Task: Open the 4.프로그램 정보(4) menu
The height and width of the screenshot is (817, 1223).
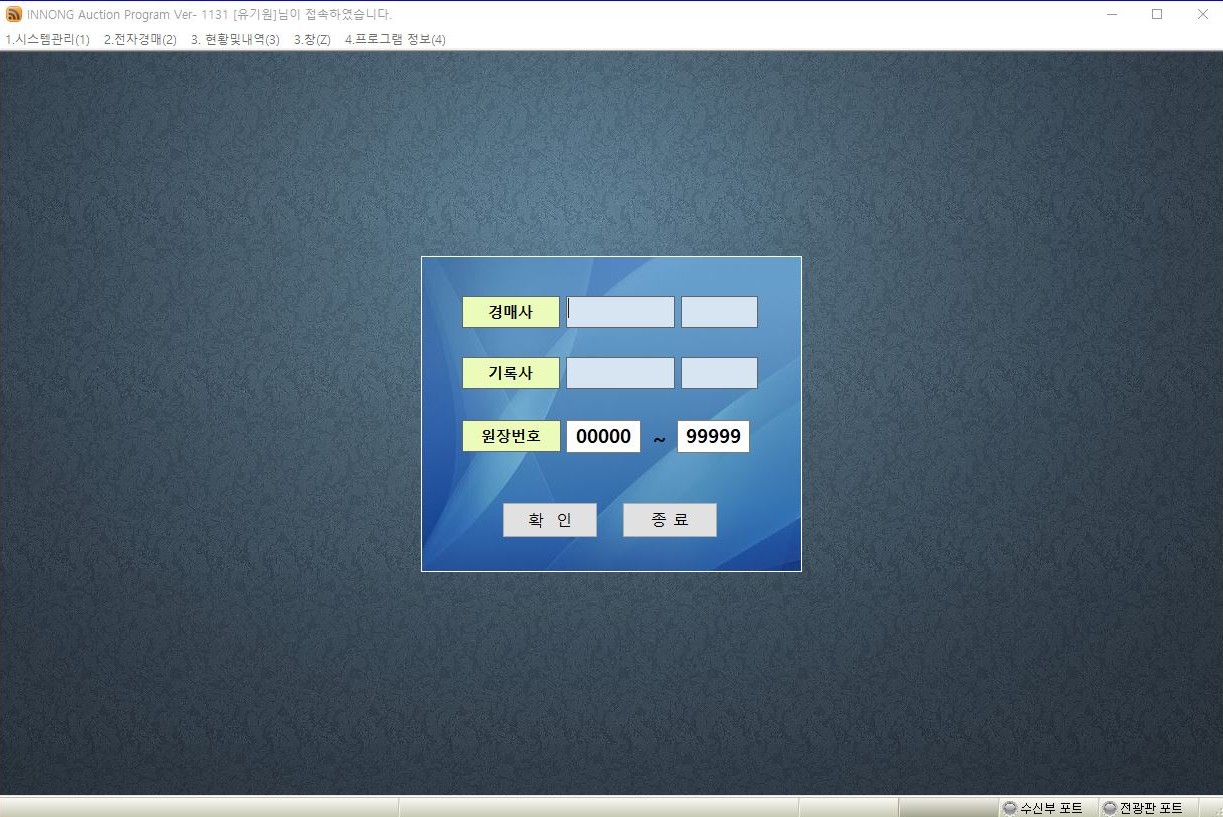Action: 395,40
